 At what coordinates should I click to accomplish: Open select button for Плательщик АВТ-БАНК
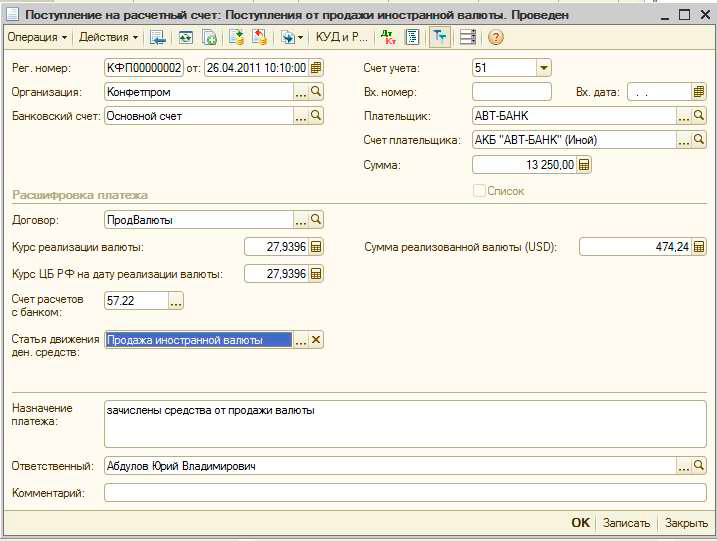click(x=684, y=116)
